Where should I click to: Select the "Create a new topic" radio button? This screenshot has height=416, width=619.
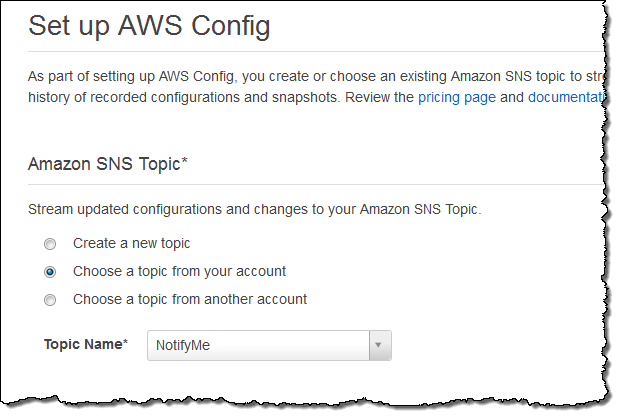pos(50,243)
